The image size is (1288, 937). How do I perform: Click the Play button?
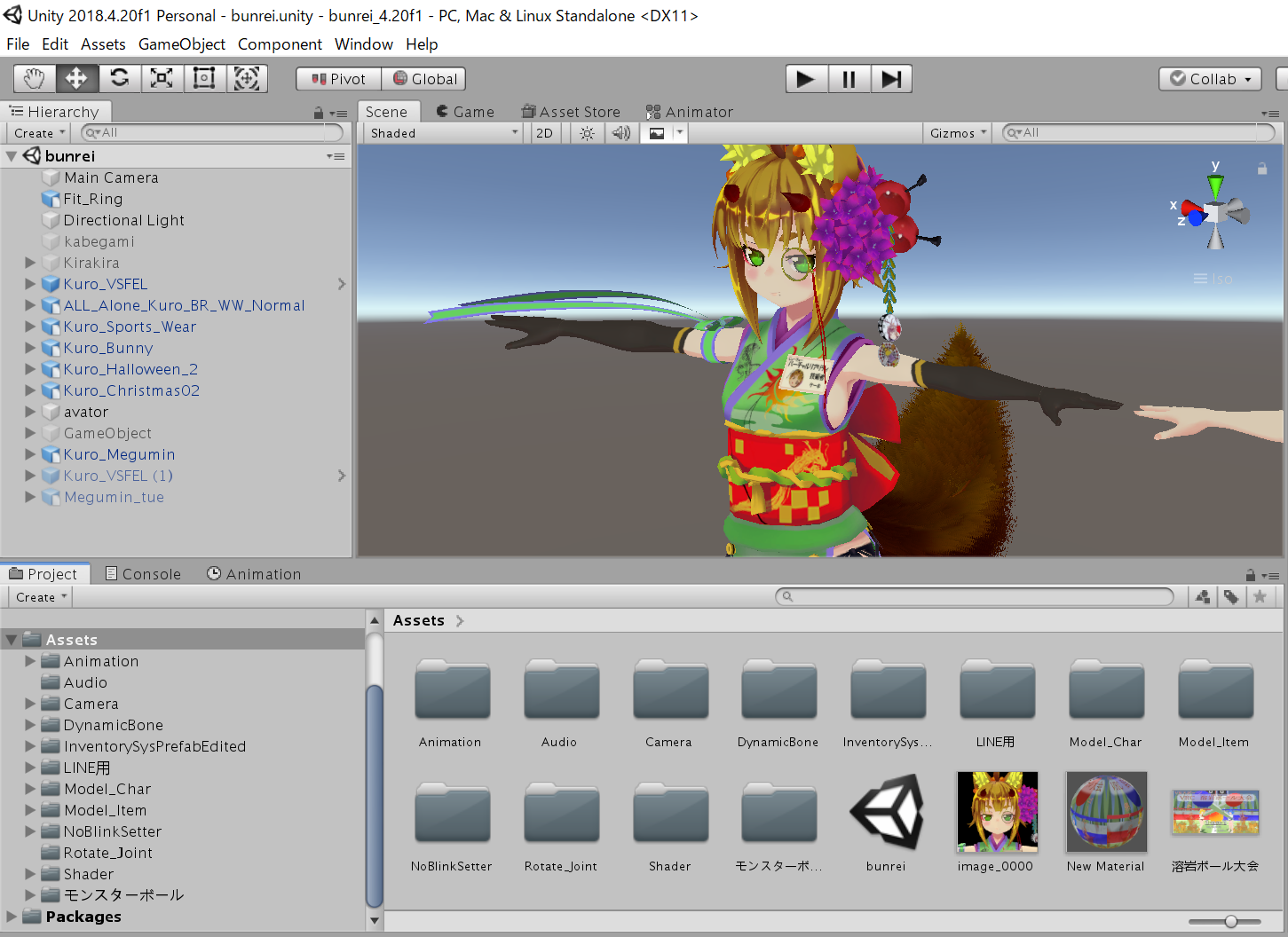click(806, 79)
